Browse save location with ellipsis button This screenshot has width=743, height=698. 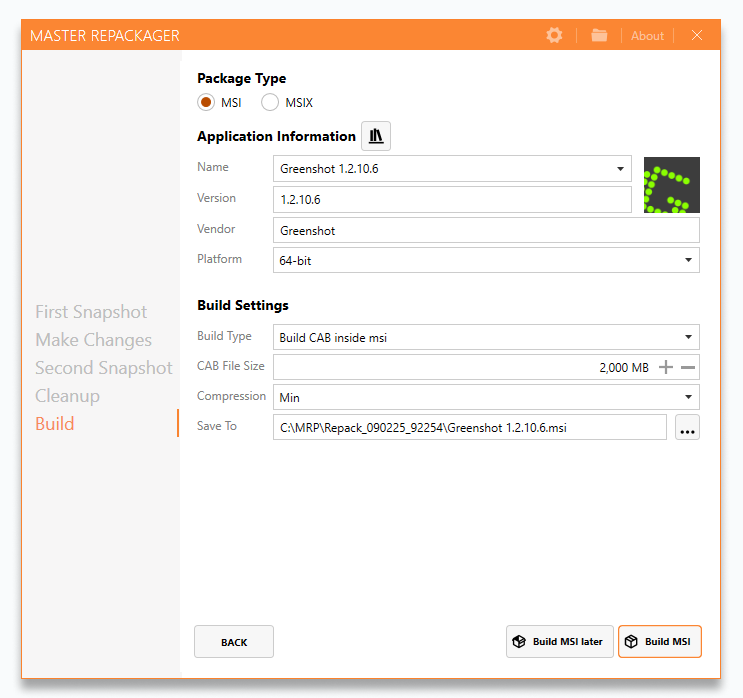[687, 428]
